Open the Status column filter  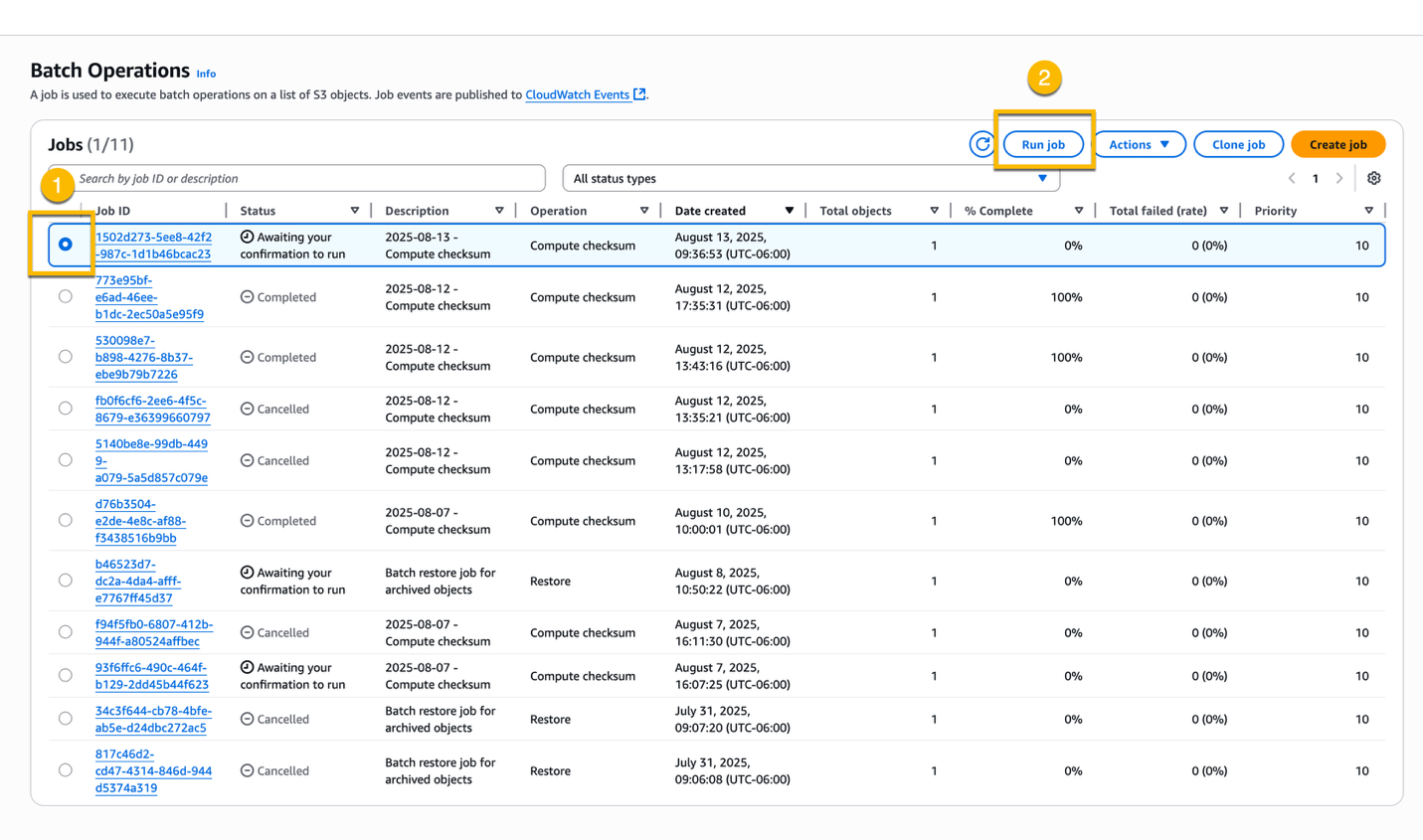click(355, 210)
